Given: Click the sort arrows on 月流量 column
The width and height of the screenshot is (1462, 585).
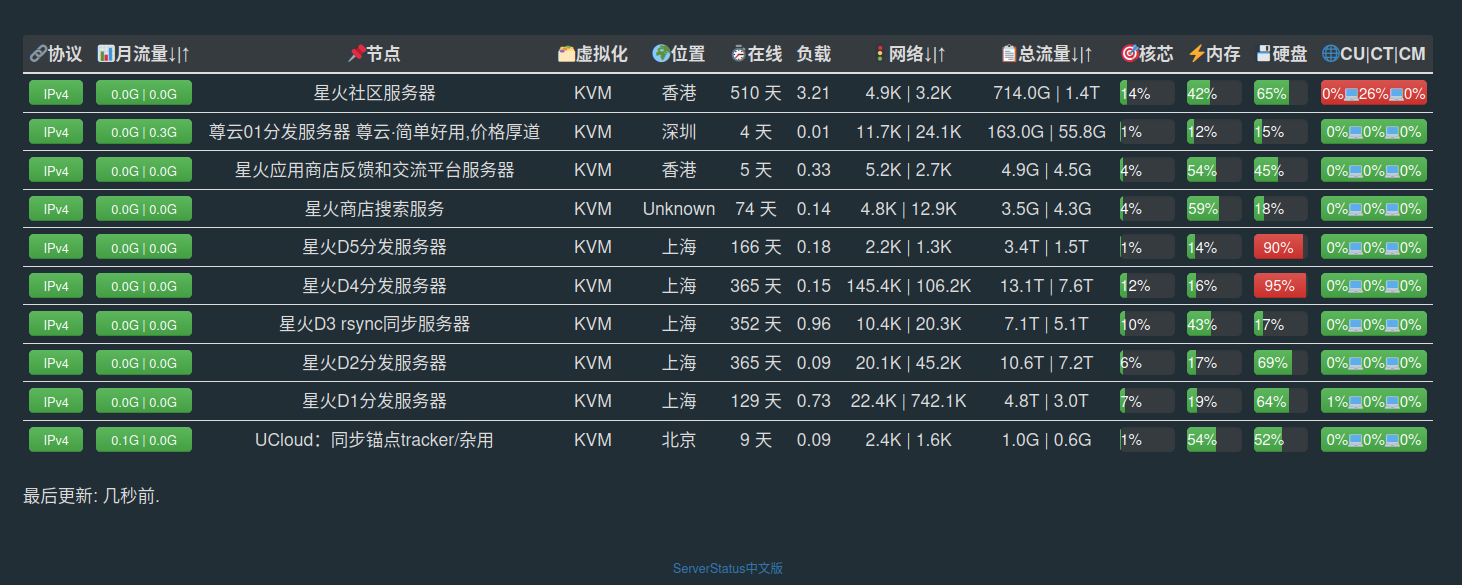Looking at the screenshot, I should coord(180,54).
